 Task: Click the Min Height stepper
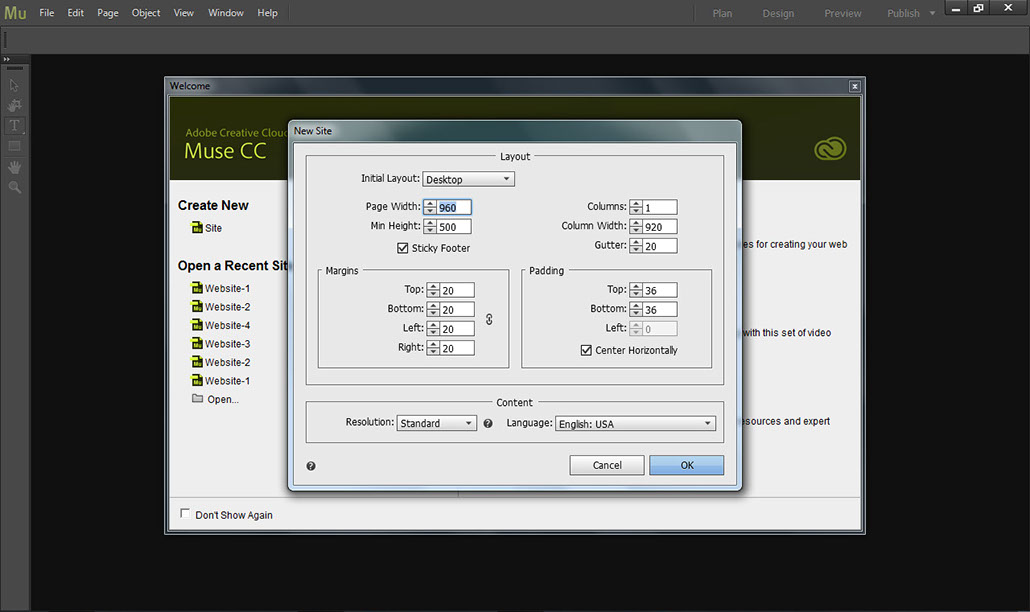(430, 227)
